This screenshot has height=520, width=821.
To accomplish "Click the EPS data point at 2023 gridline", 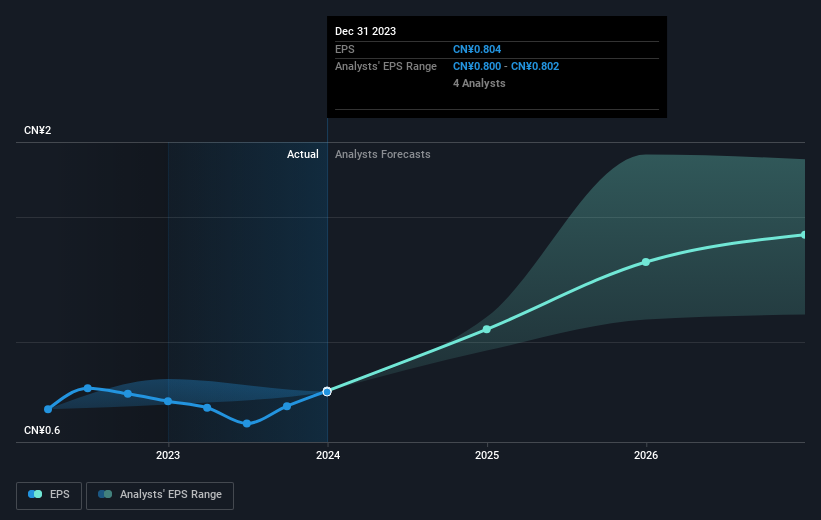I will point(168,402).
